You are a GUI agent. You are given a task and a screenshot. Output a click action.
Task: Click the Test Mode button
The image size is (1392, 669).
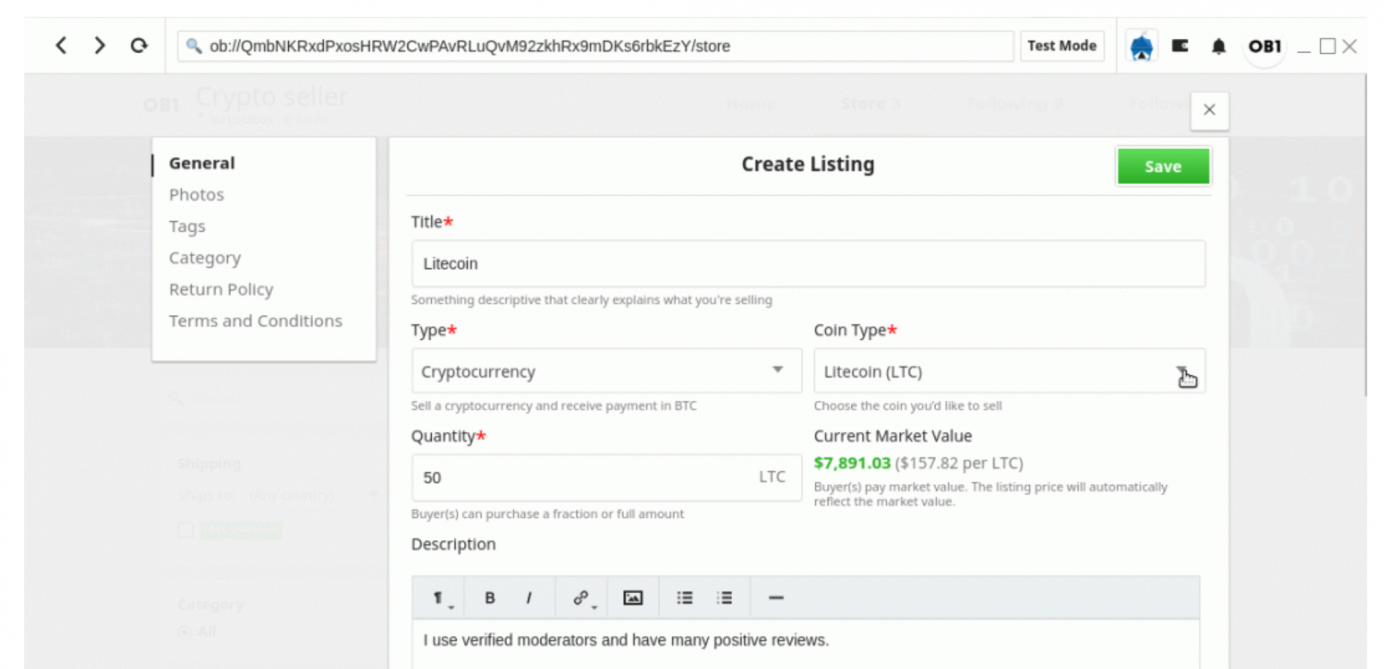1061,46
